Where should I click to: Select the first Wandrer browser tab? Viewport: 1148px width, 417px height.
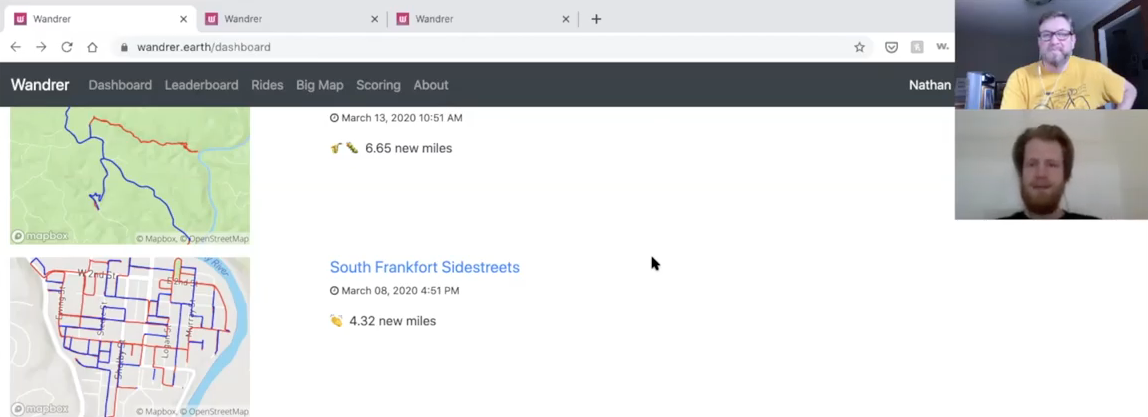click(100, 19)
